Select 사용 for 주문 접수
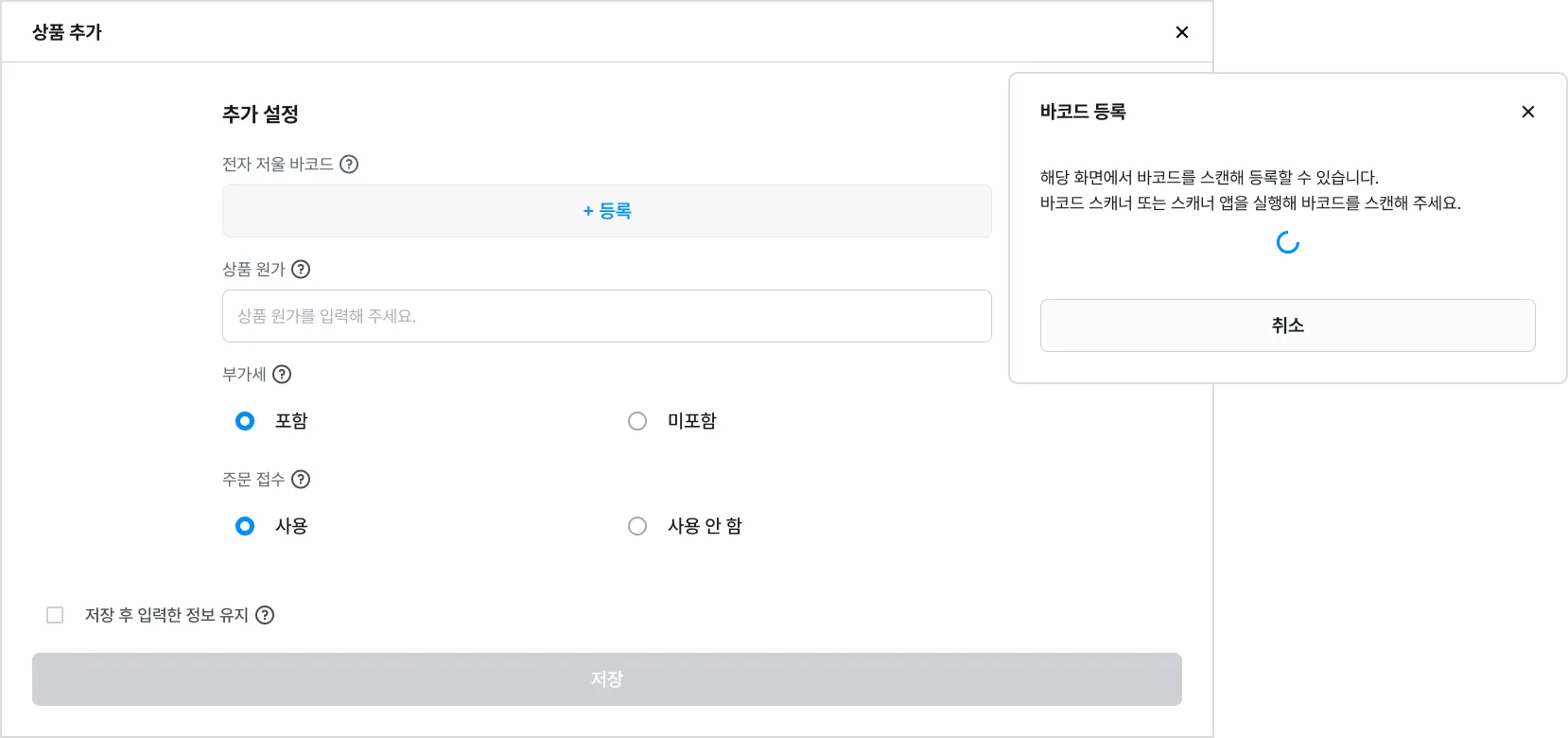This screenshot has height=738, width=1568. coord(245,526)
